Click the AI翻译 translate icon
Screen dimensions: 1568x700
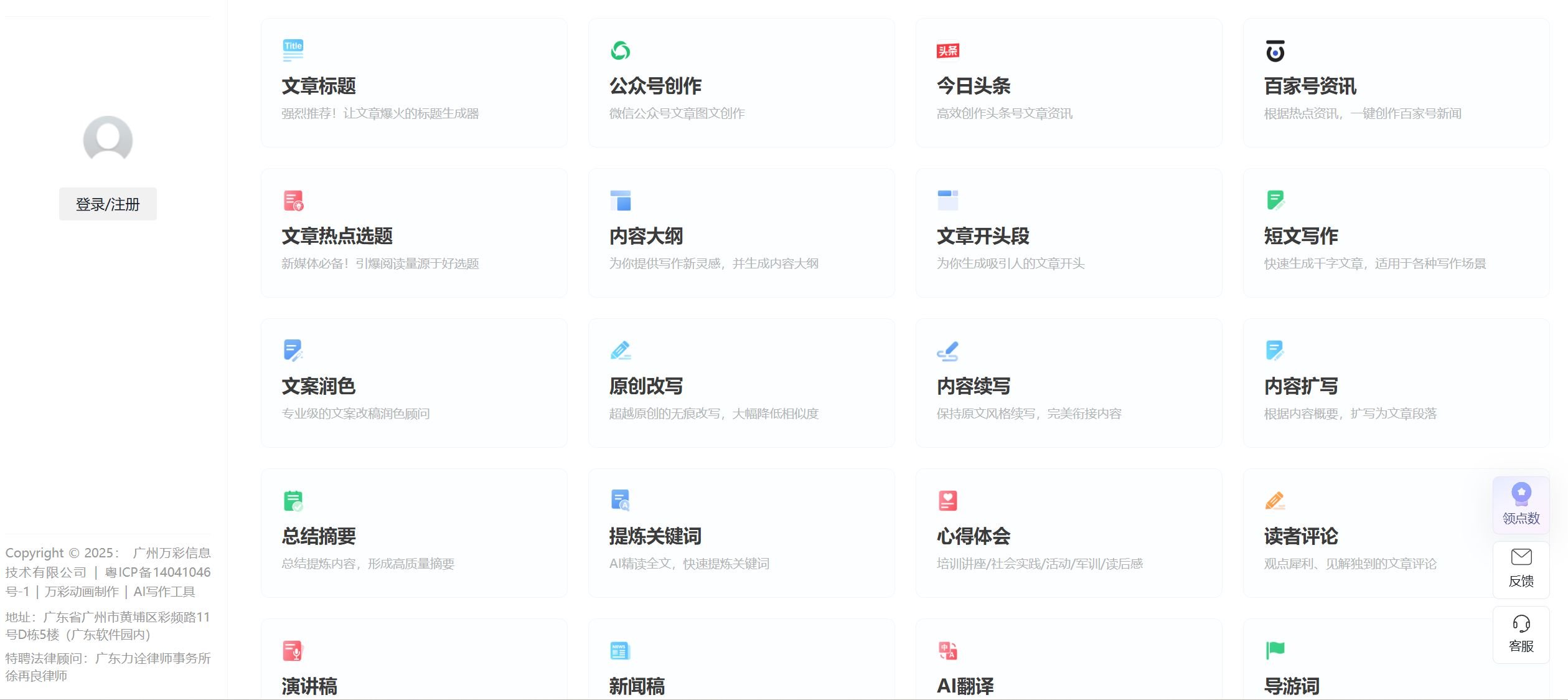pos(948,651)
